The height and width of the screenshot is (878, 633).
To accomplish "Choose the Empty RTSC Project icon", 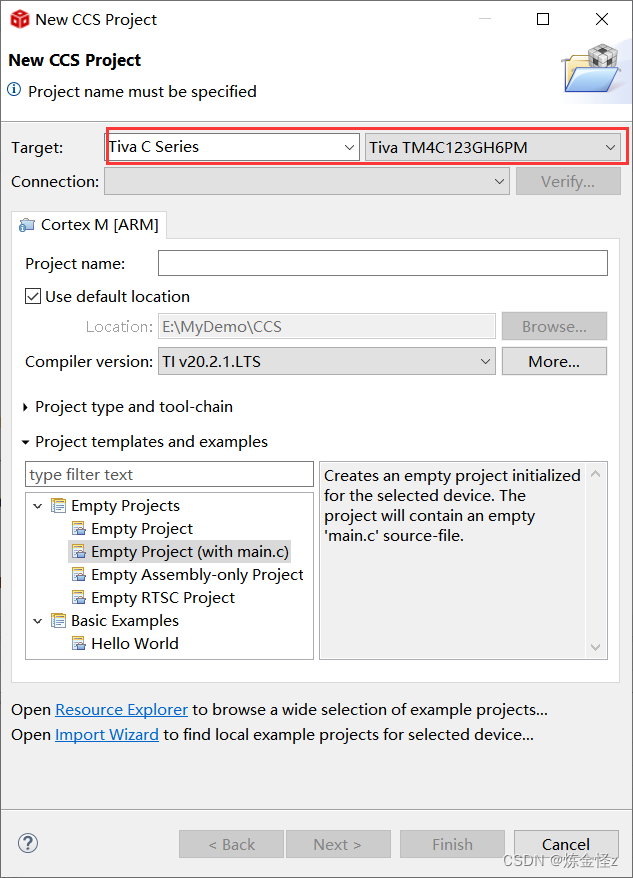I will tap(79, 597).
